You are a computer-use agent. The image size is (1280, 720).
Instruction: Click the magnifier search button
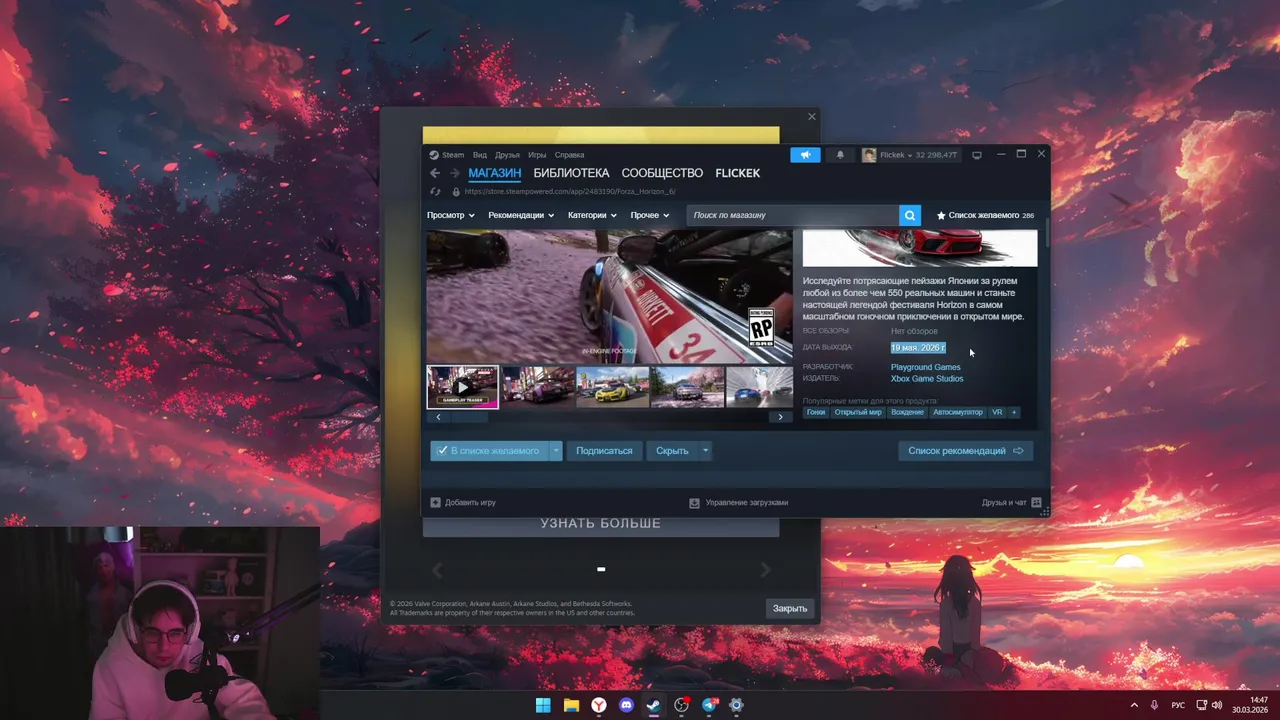click(909, 215)
